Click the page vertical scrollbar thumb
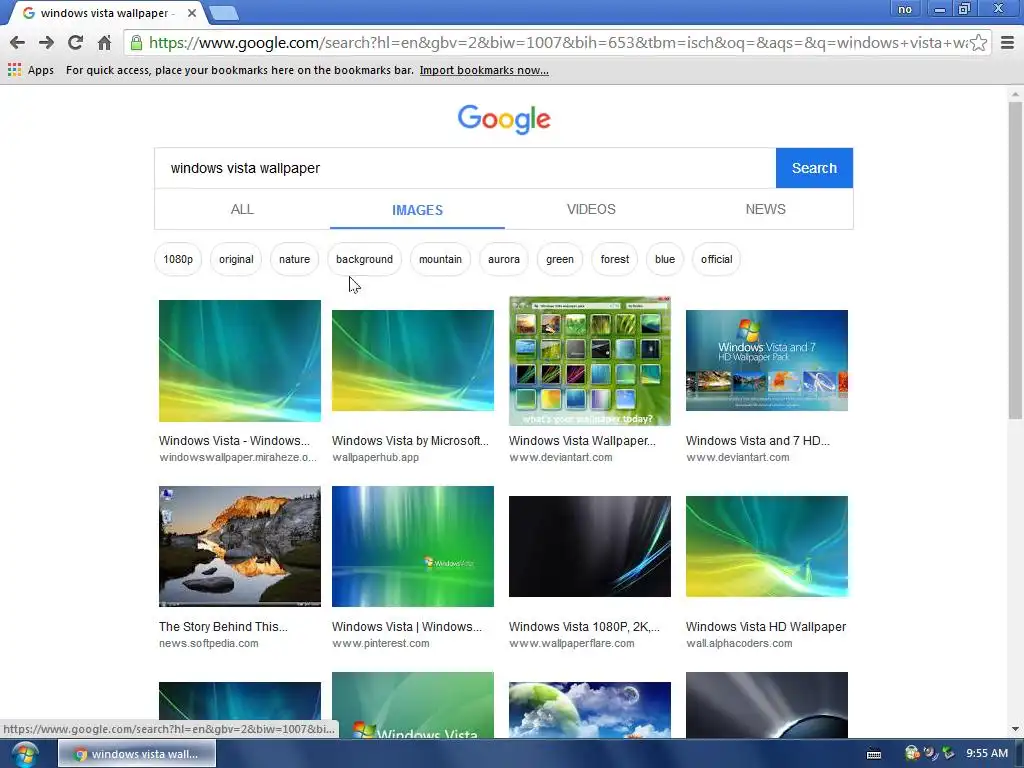This screenshot has width=1024, height=768. point(1015,260)
